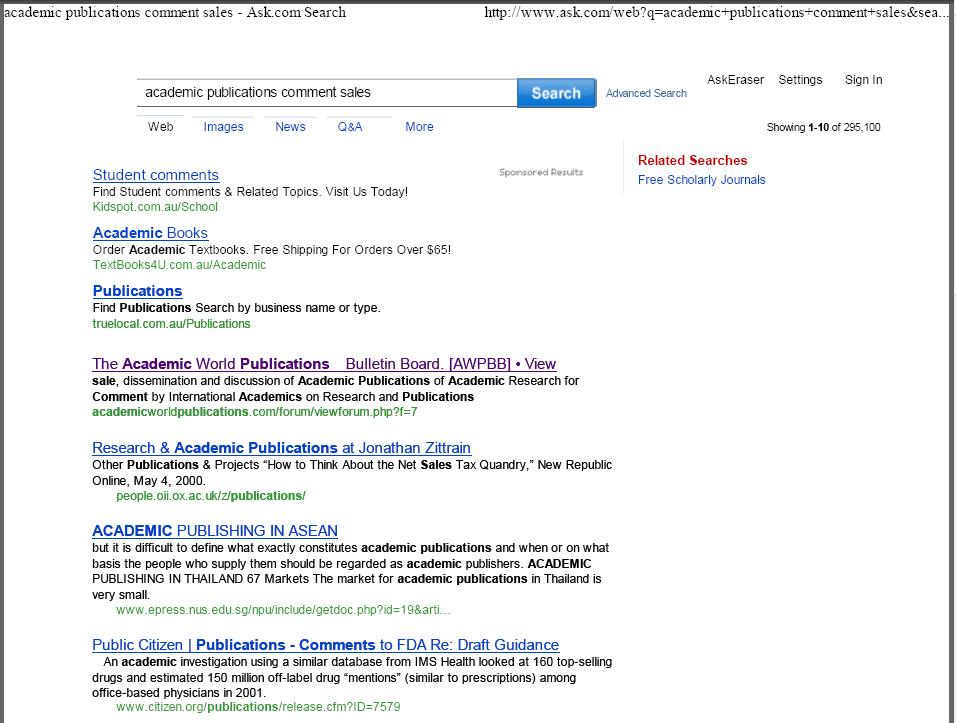Open the Student comments sponsored result
This screenshot has height=723, width=956.
(155, 175)
